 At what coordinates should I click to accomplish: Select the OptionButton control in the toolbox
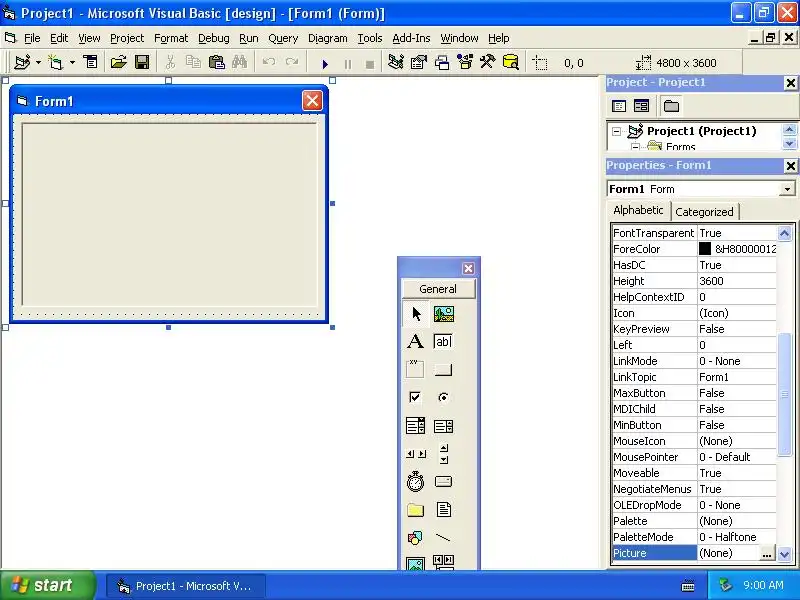tap(443, 397)
